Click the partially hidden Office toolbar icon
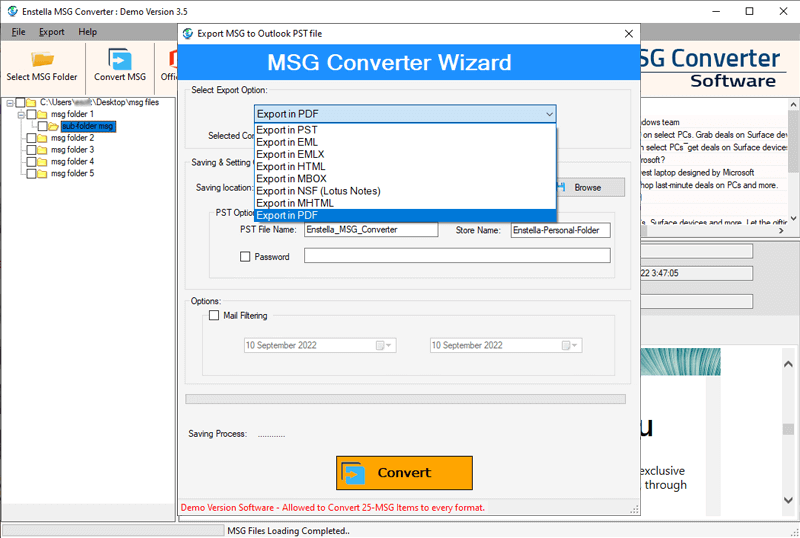The image size is (800, 538). (x=173, y=59)
